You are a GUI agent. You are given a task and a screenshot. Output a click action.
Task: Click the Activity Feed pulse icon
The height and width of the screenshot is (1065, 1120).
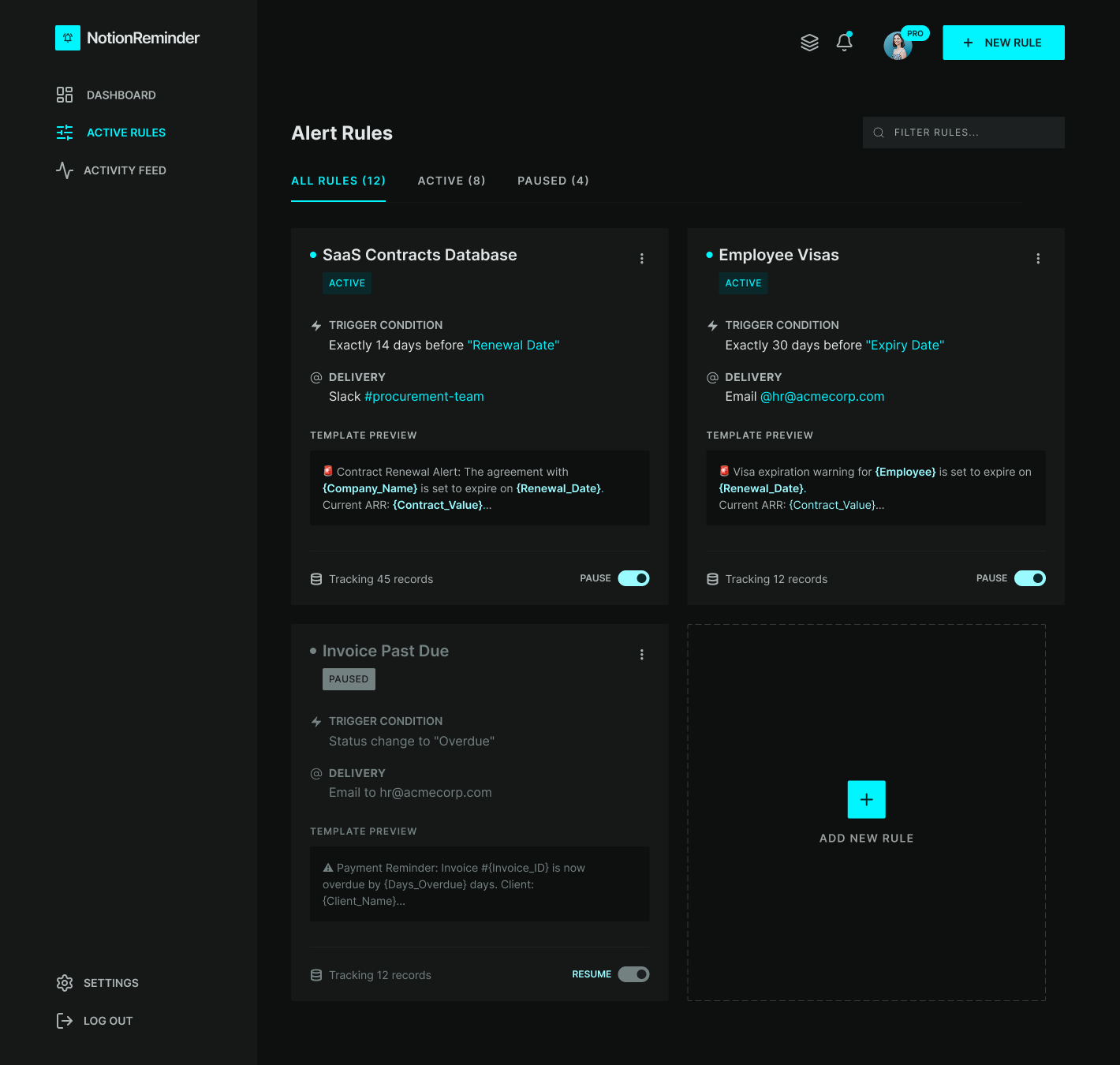[65, 170]
